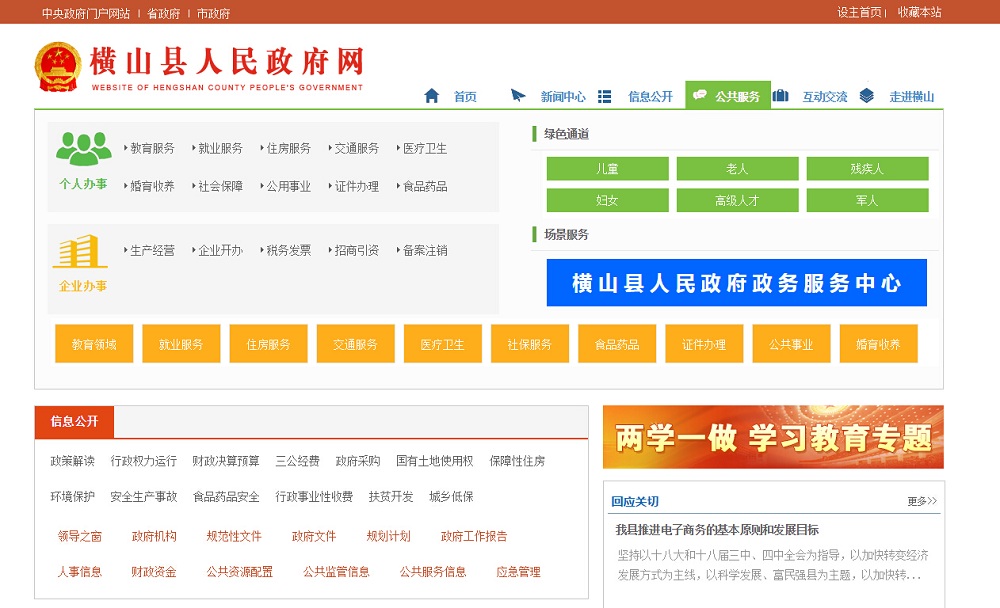
Task: Expand the 更多>> link in 回应关切
Action: tap(922, 501)
